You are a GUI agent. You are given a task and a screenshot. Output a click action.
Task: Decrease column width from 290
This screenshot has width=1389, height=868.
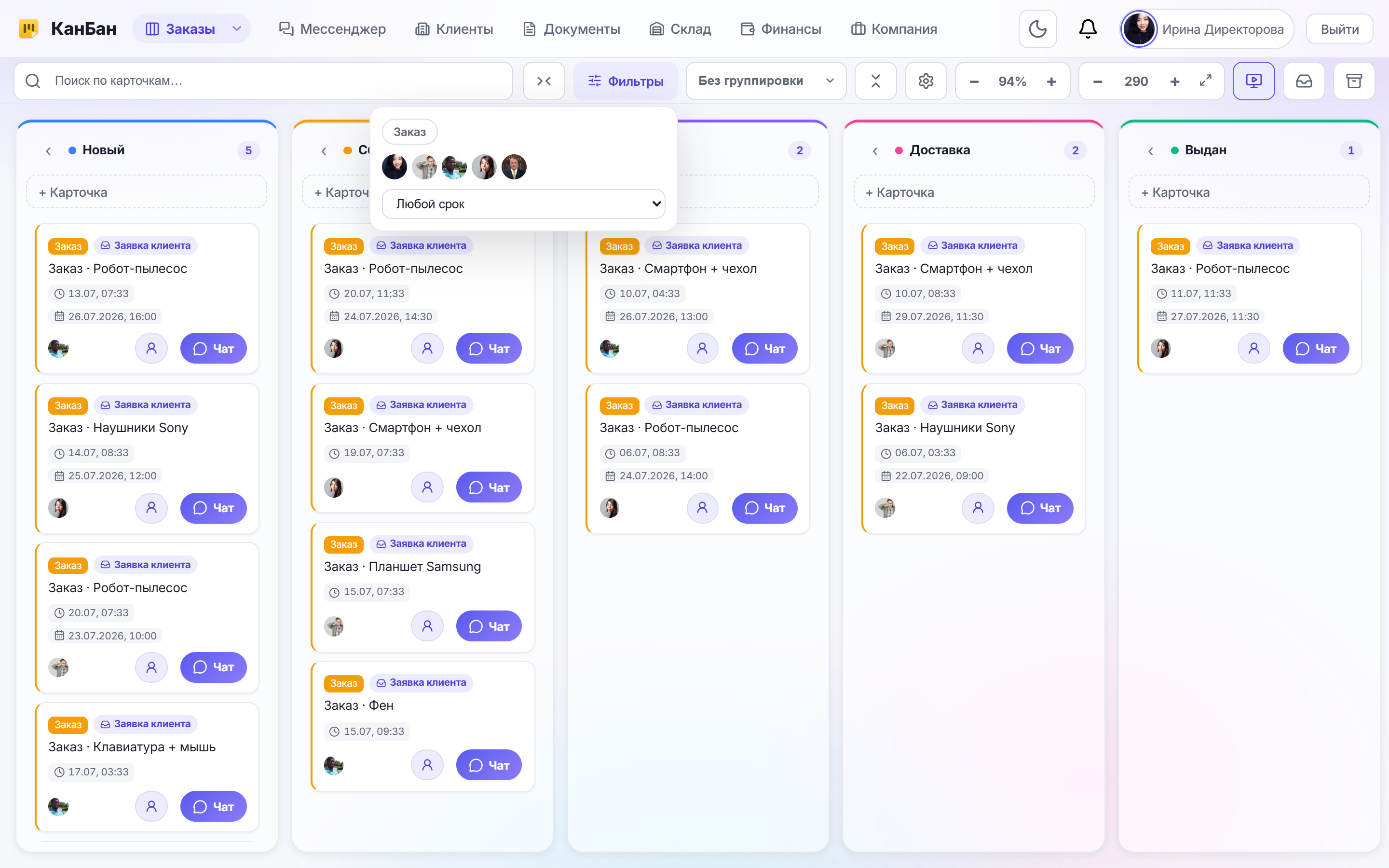point(1097,81)
